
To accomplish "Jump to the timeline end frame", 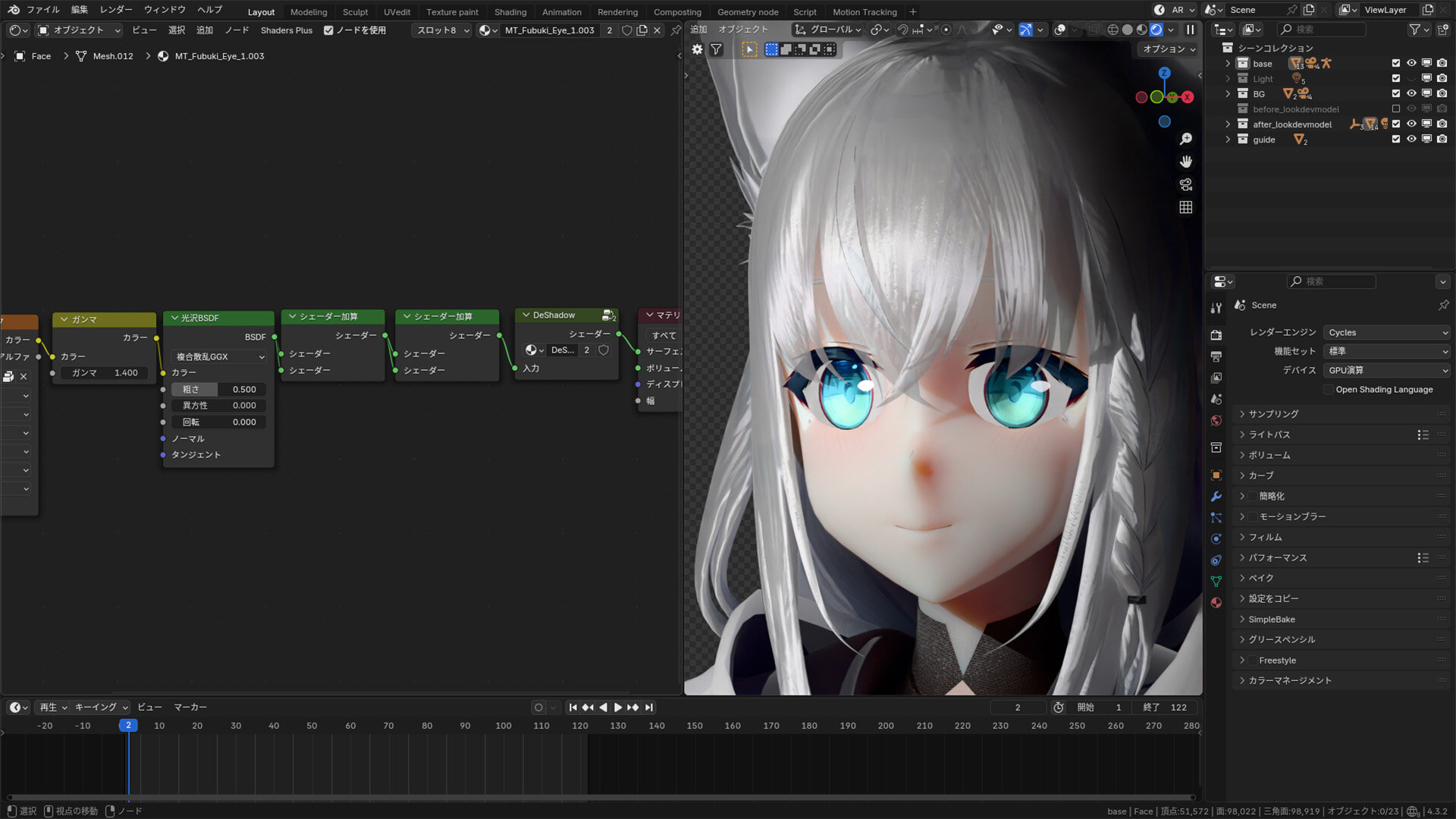I will (x=648, y=707).
